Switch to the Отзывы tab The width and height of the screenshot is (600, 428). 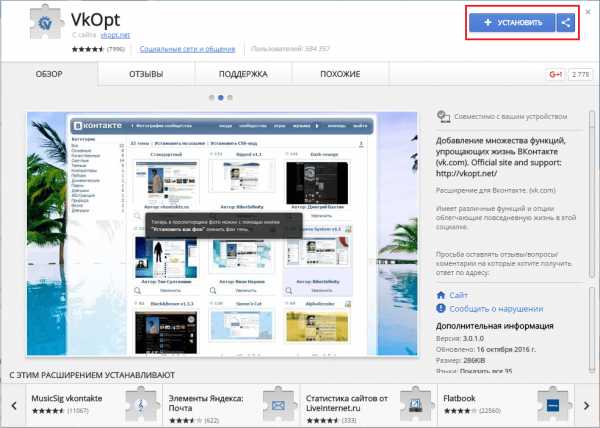click(x=146, y=74)
